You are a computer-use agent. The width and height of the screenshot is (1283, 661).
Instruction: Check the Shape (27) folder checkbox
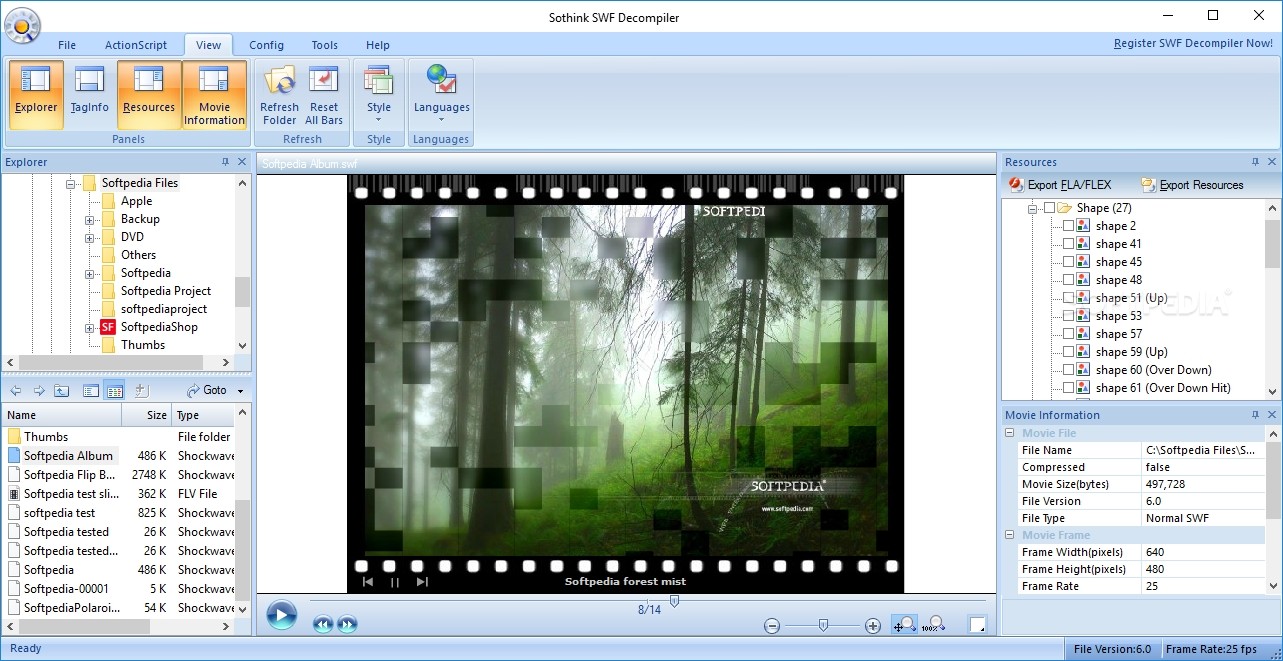(1049, 208)
